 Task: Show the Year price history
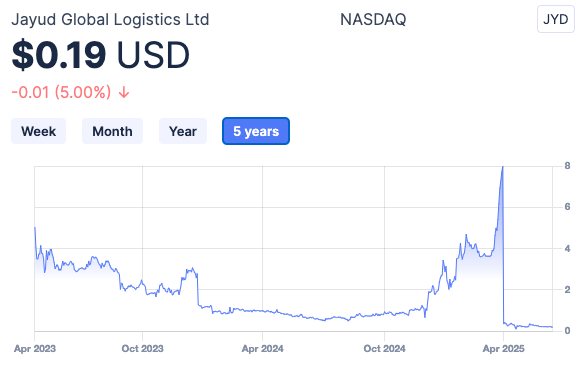click(x=182, y=131)
